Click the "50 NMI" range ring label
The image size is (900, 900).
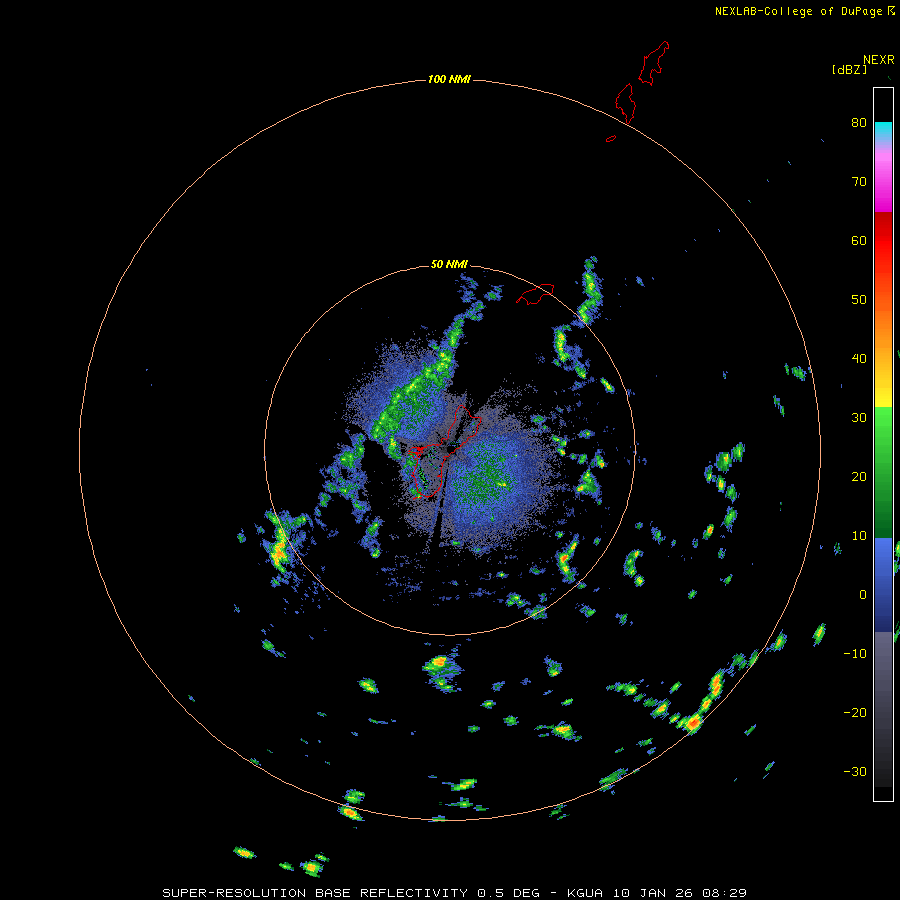point(449,264)
